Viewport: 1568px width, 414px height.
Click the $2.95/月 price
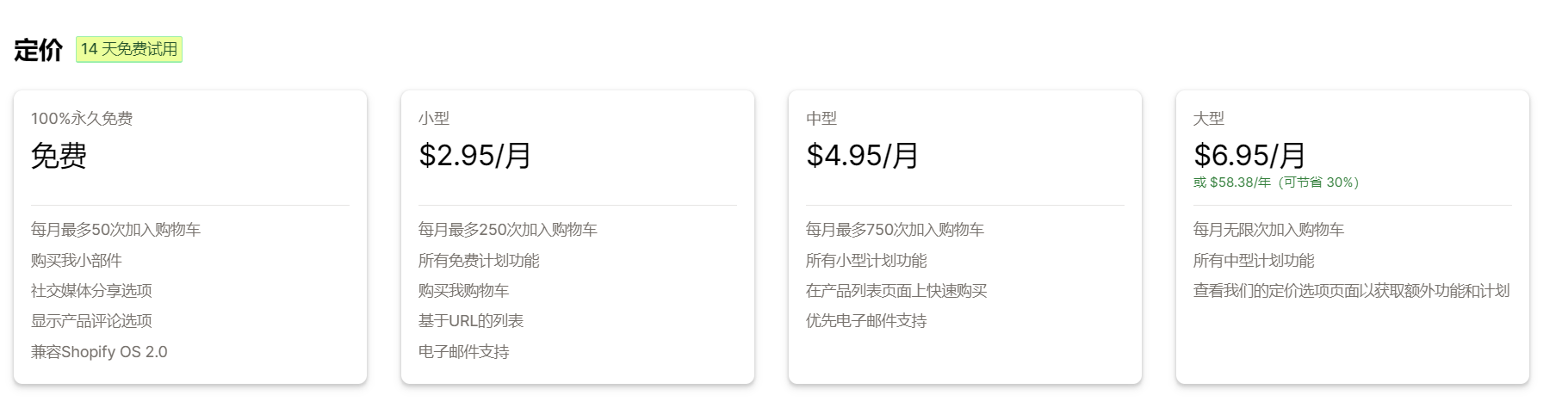(474, 156)
